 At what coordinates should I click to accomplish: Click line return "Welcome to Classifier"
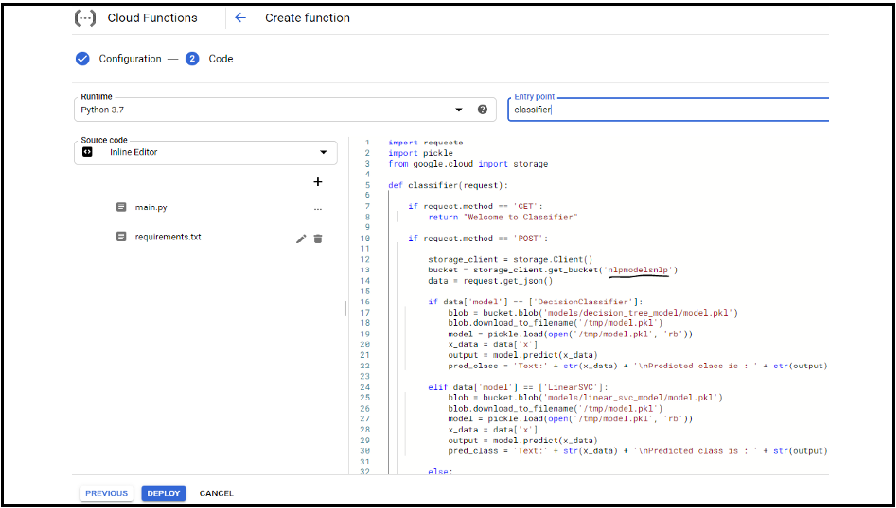click(x=503, y=217)
